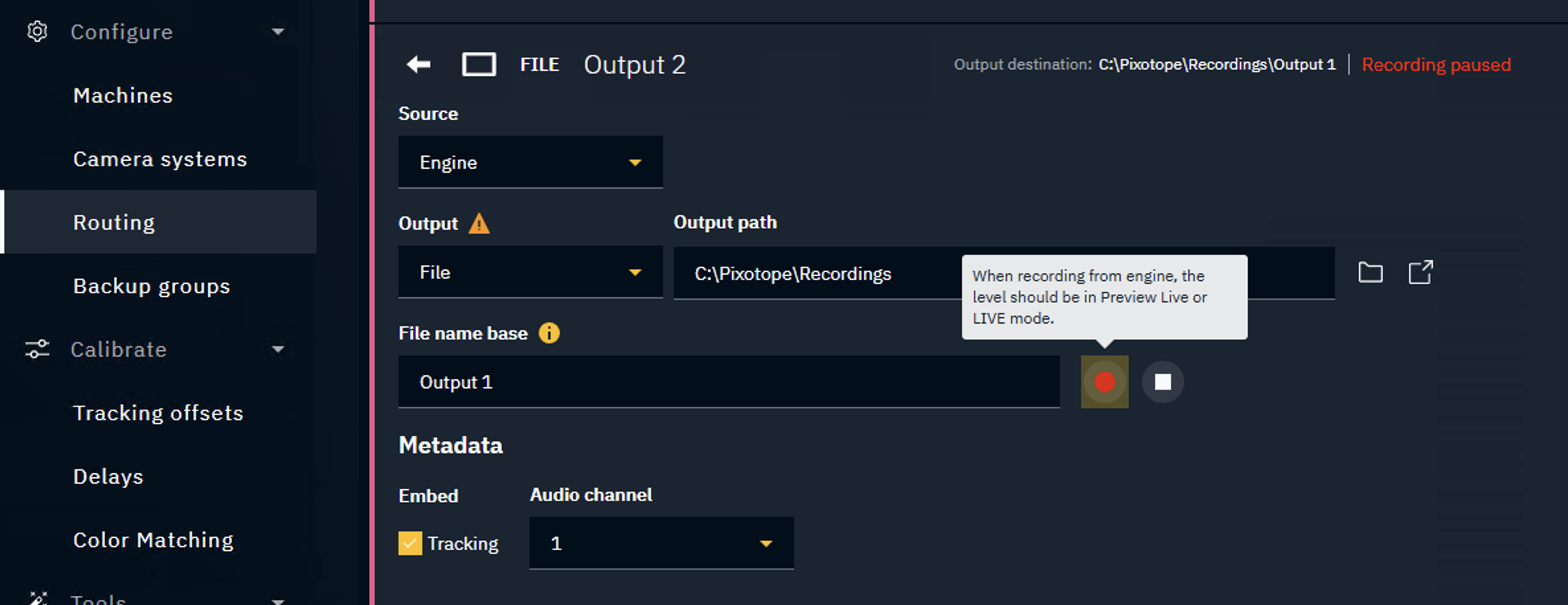Stop the recording with the square button

(1162, 382)
